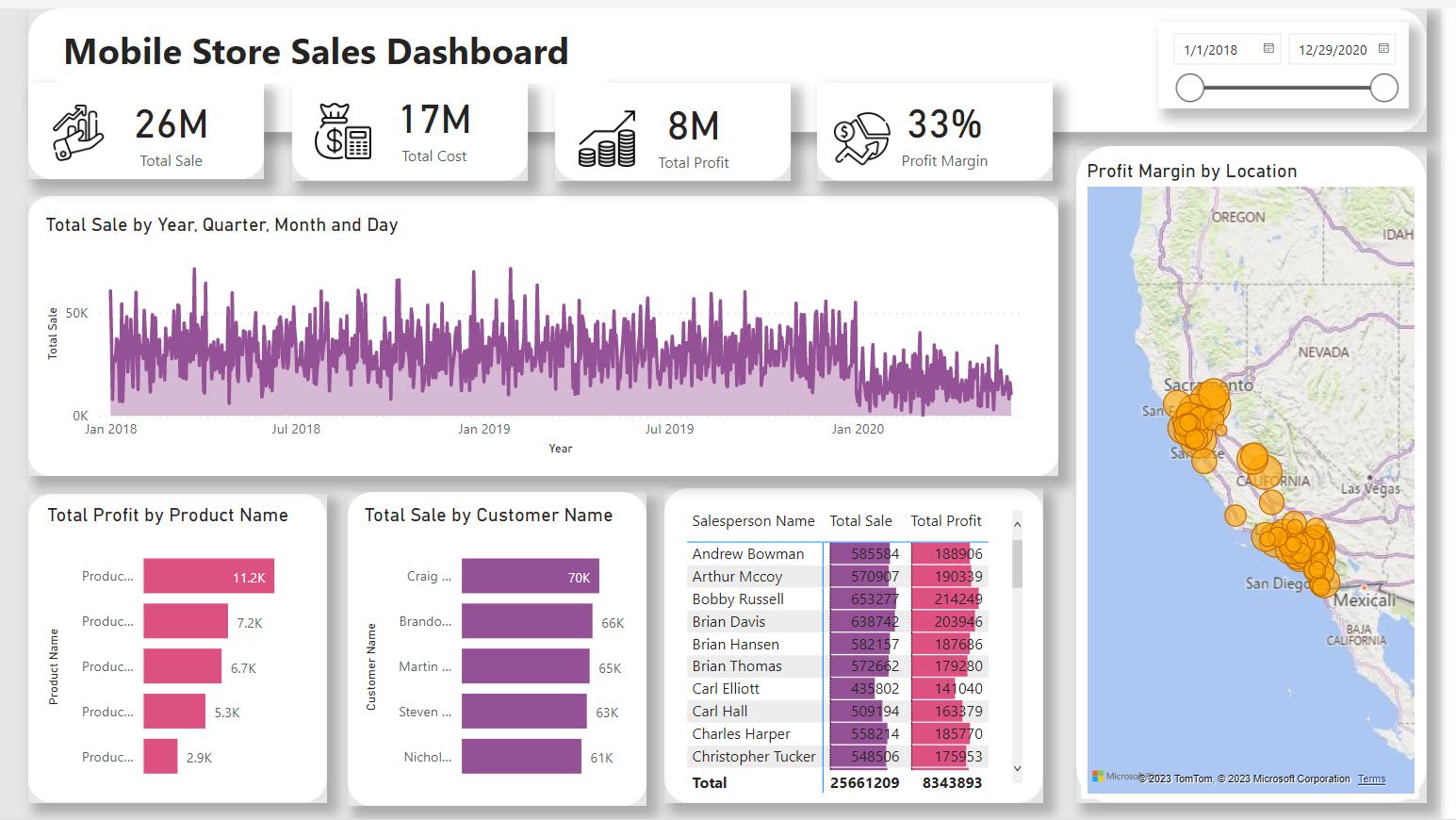The image size is (1456, 820).
Task: Select the Andrew Bowman row name
Action: (748, 553)
